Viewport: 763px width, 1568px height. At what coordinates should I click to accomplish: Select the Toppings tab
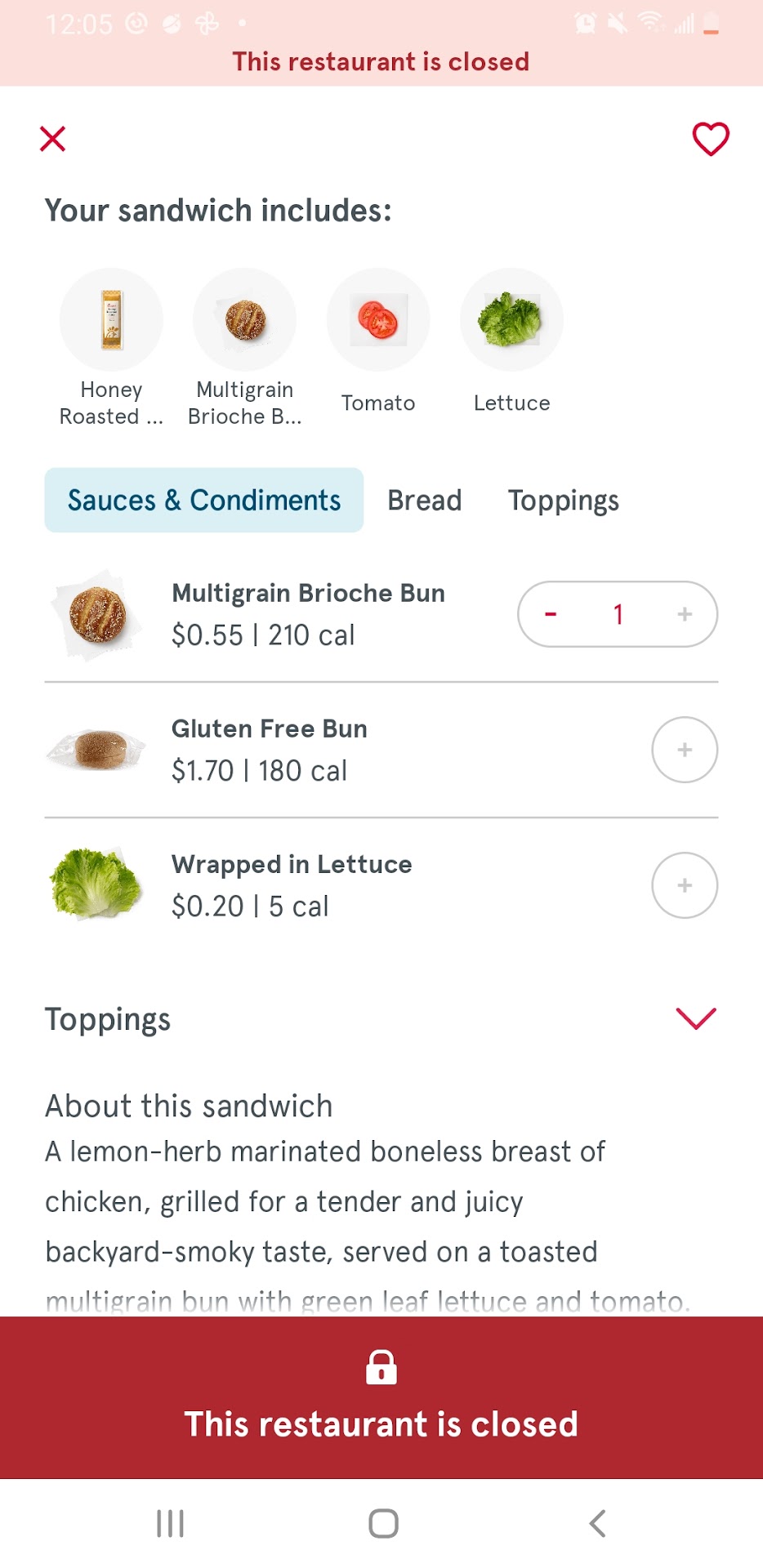pyautogui.click(x=564, y=500)
